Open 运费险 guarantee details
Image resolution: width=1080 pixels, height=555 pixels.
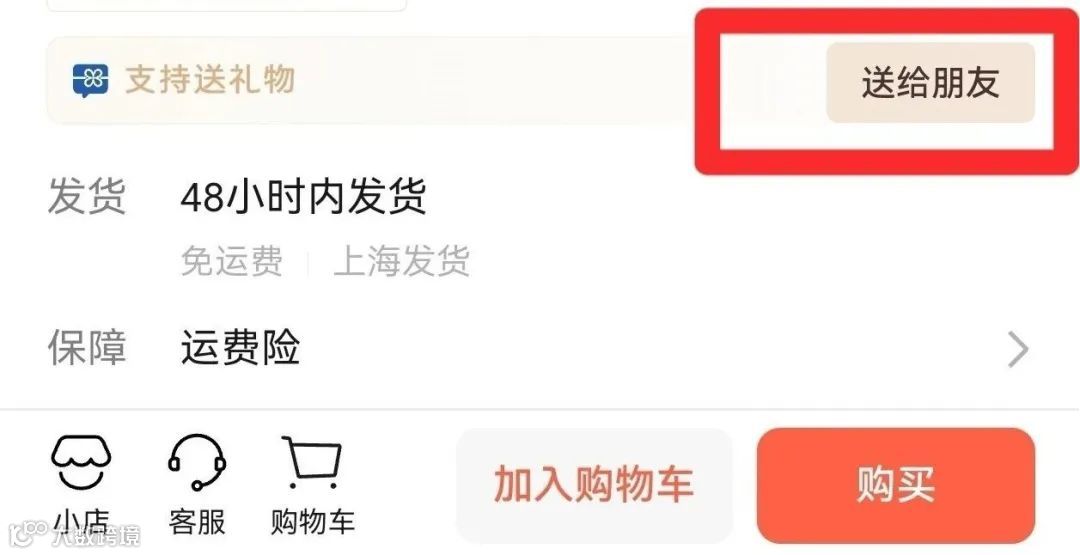pyautogui.click(x=240, y=347)
